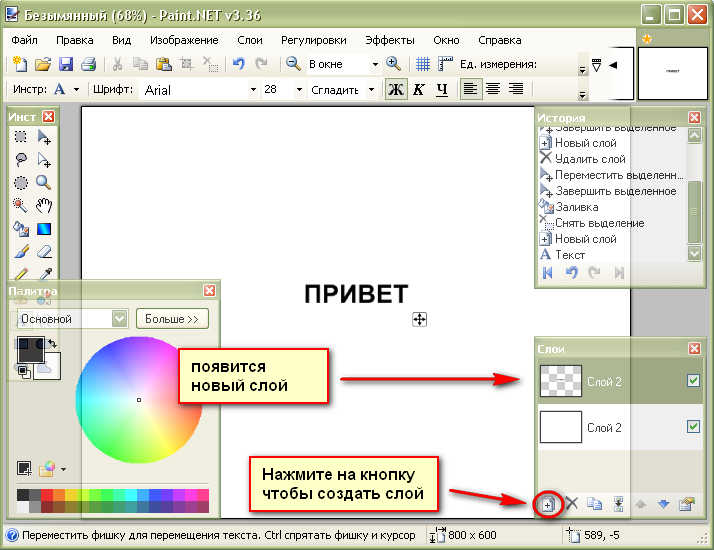Open the Arial font dropdown
714x550 pixels.
(254, 89)
